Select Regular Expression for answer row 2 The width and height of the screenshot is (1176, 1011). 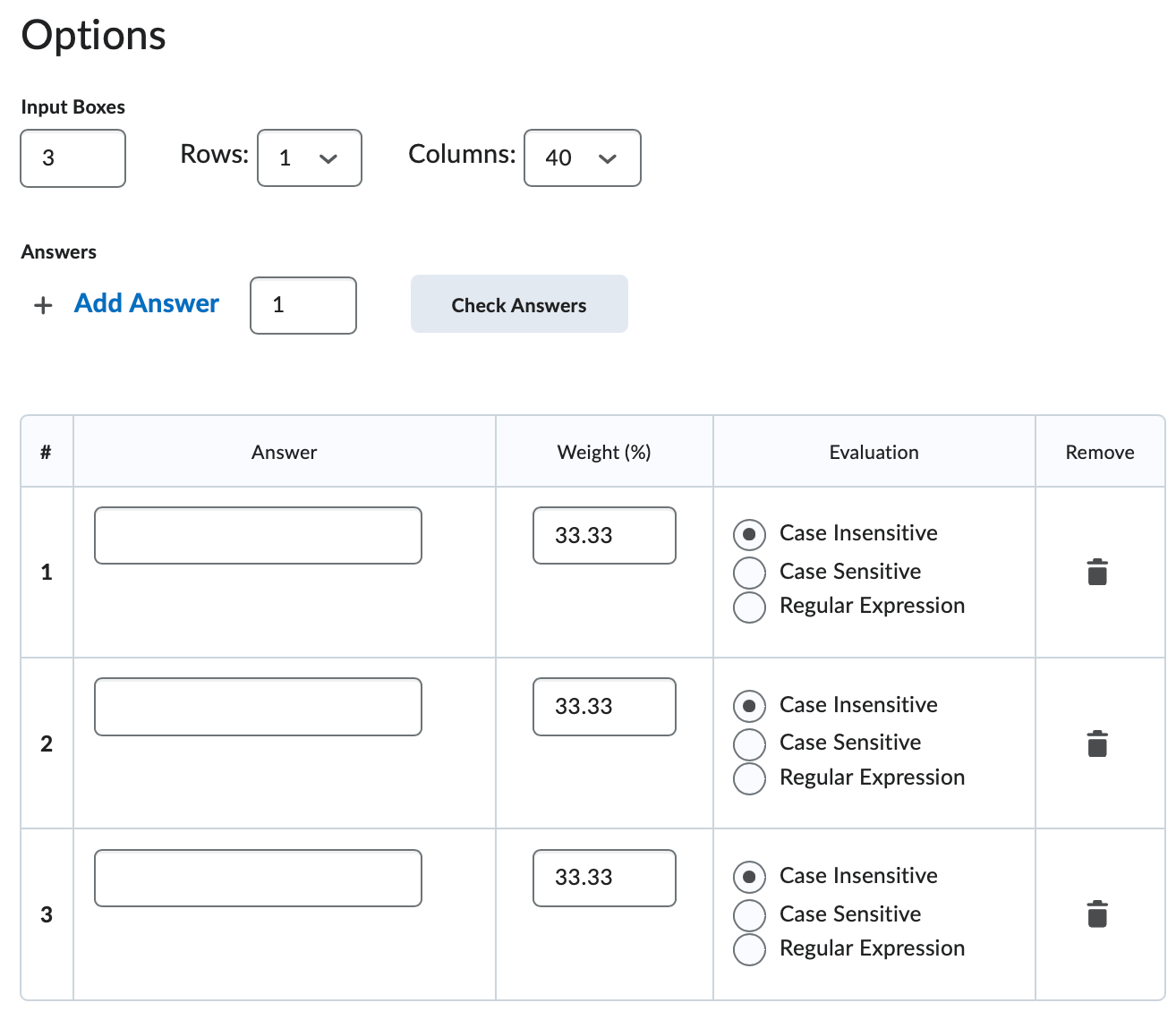(749, 778)
